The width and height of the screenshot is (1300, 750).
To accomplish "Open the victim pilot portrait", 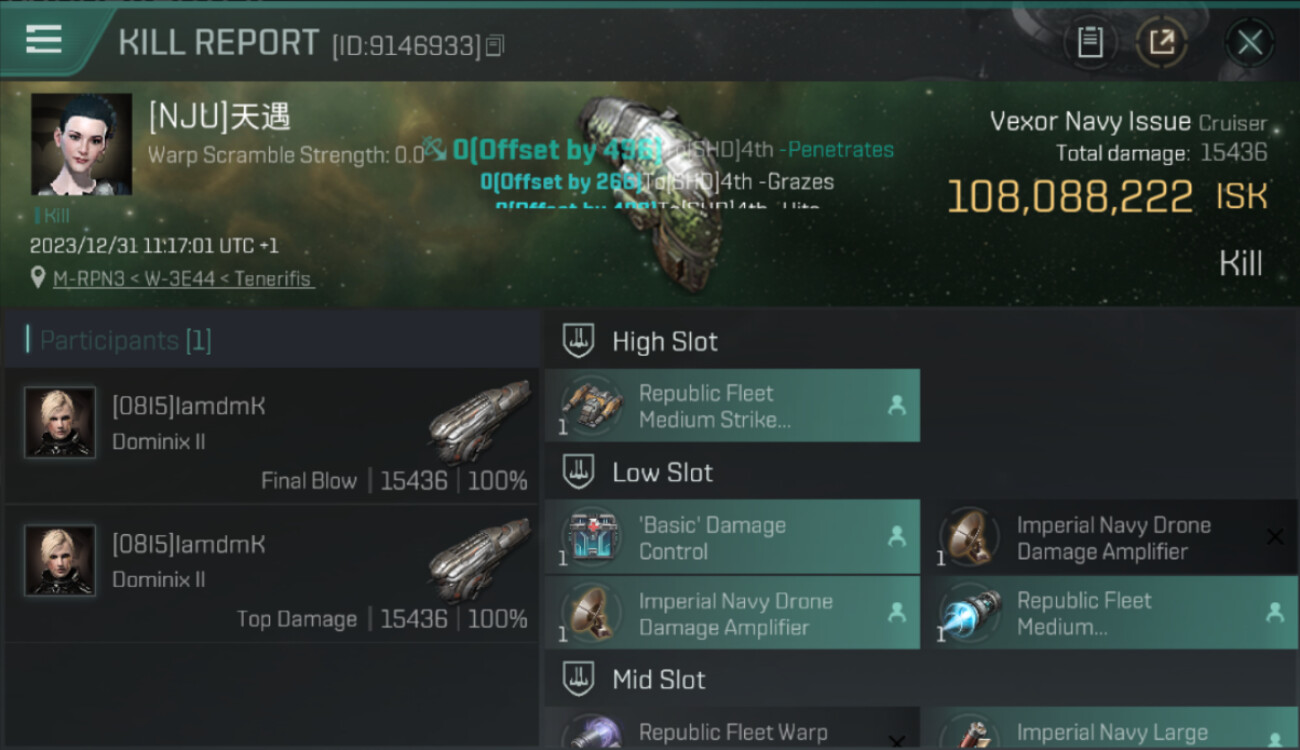I will click(x=82, y=144).
